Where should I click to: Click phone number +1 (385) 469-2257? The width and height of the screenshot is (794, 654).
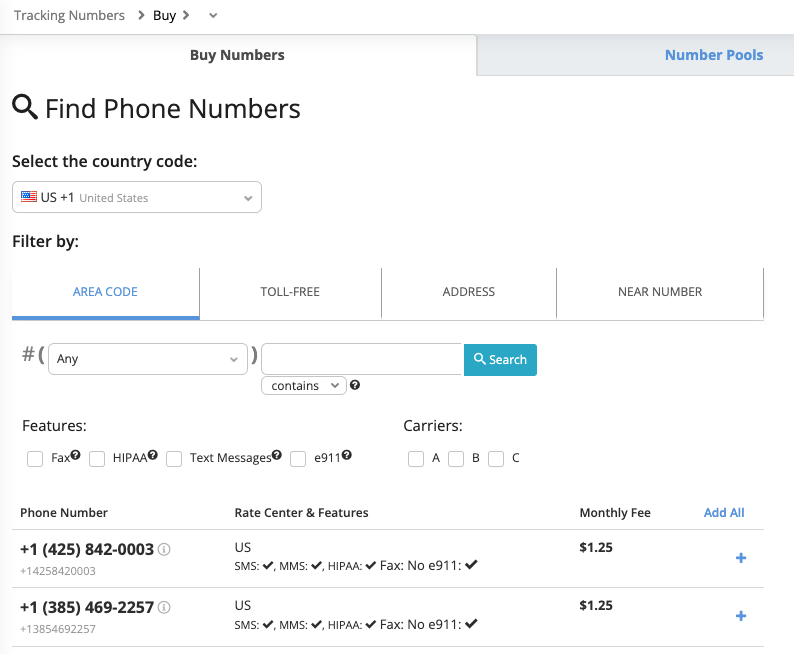(87, 607)
